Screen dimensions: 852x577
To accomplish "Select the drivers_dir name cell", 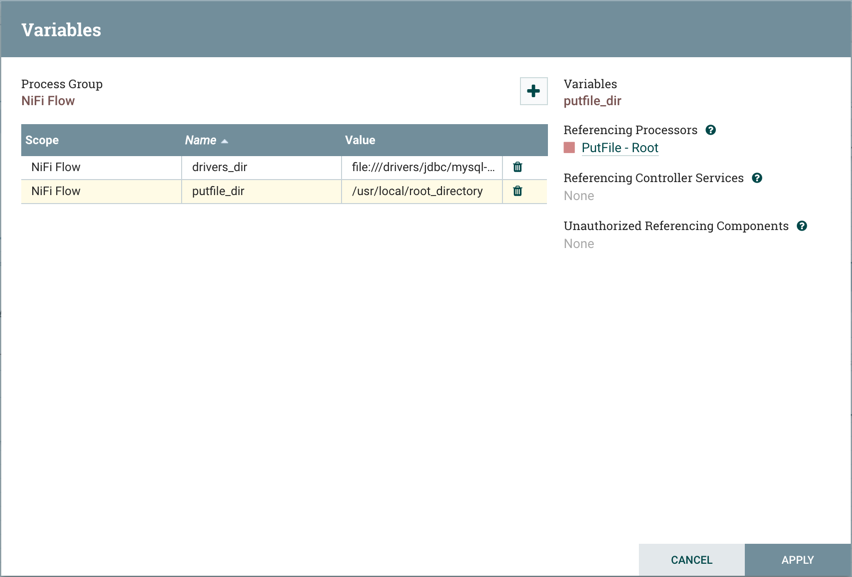I will [220, 167].
